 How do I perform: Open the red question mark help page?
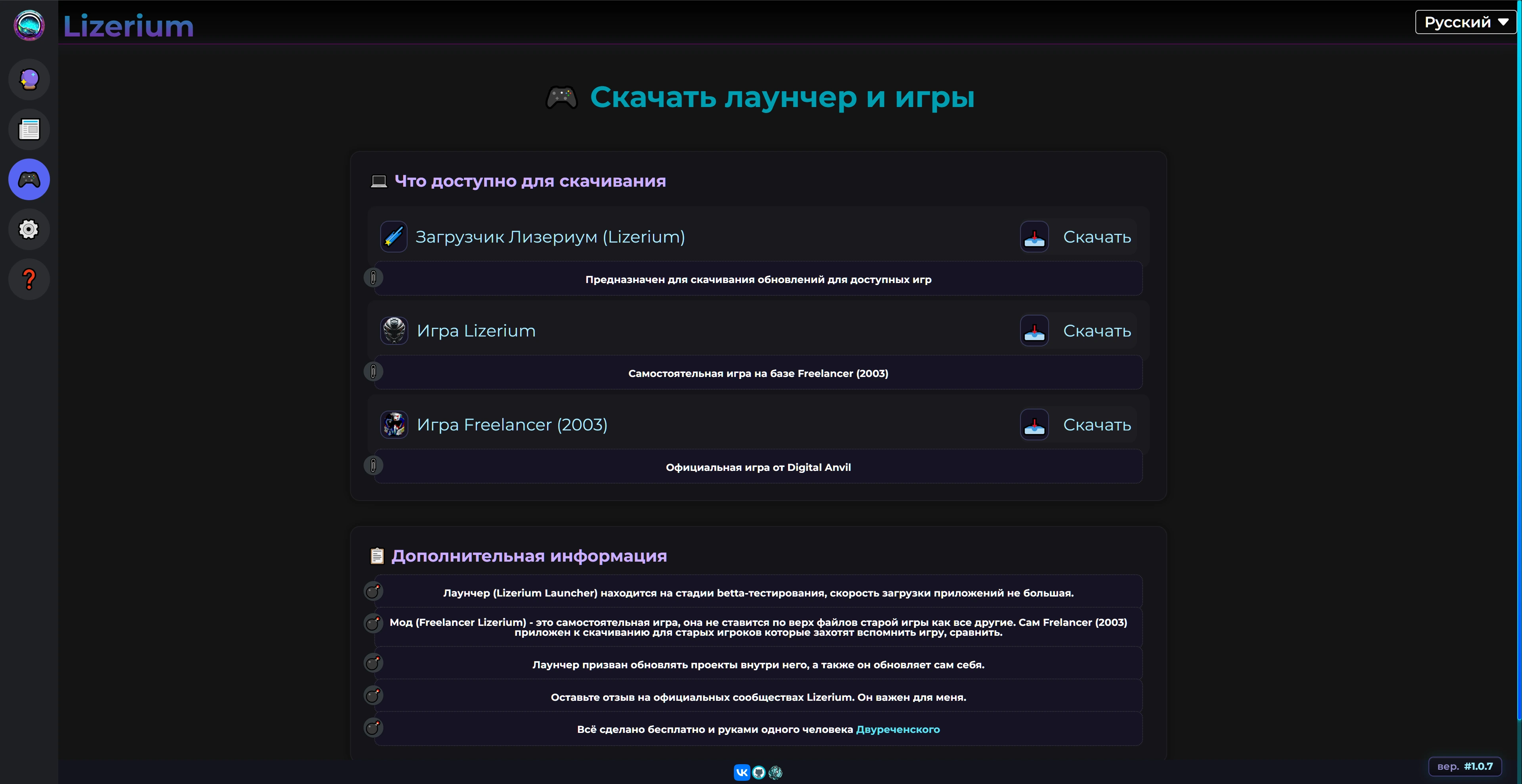click(29, 279)
